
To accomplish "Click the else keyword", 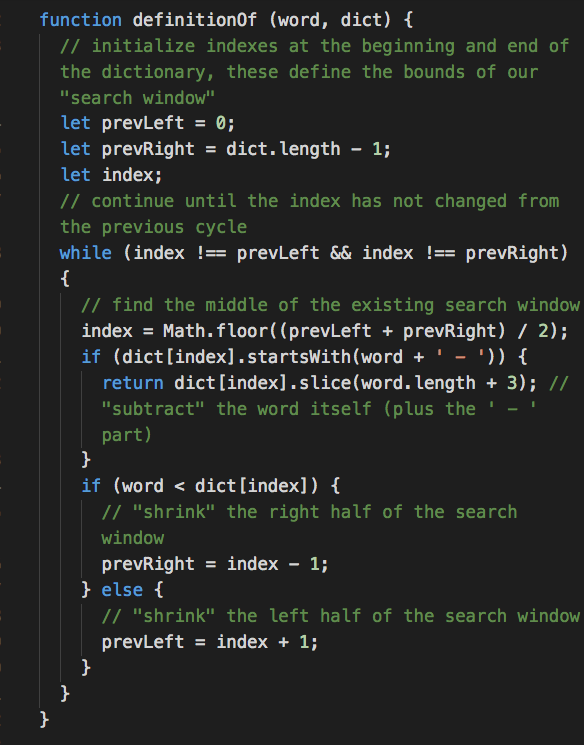I will [122, 590].
